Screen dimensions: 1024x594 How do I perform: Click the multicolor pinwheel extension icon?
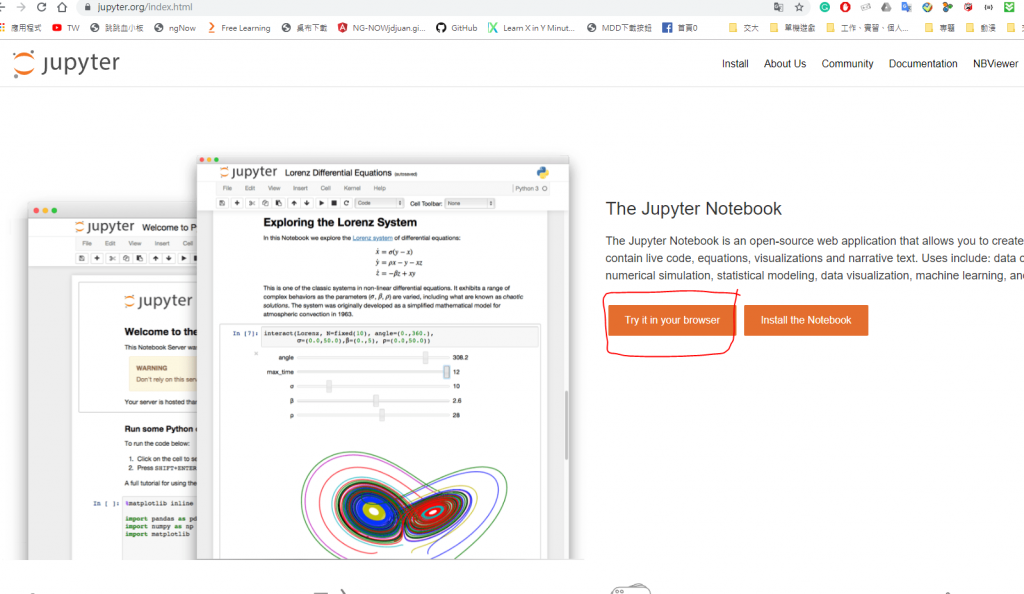[948, 7]
